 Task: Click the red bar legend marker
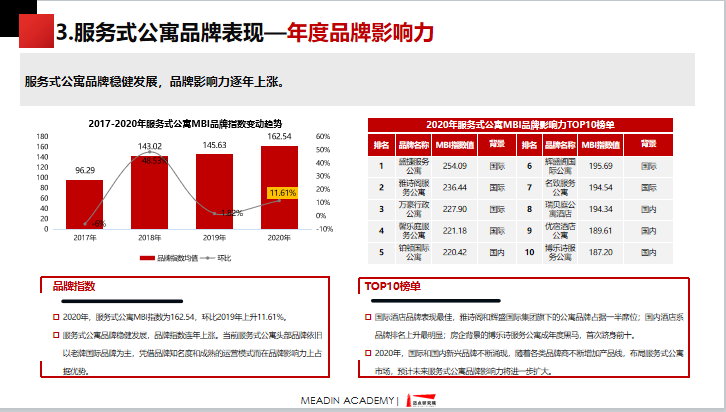pyautogui.click(x=145, y=257)
